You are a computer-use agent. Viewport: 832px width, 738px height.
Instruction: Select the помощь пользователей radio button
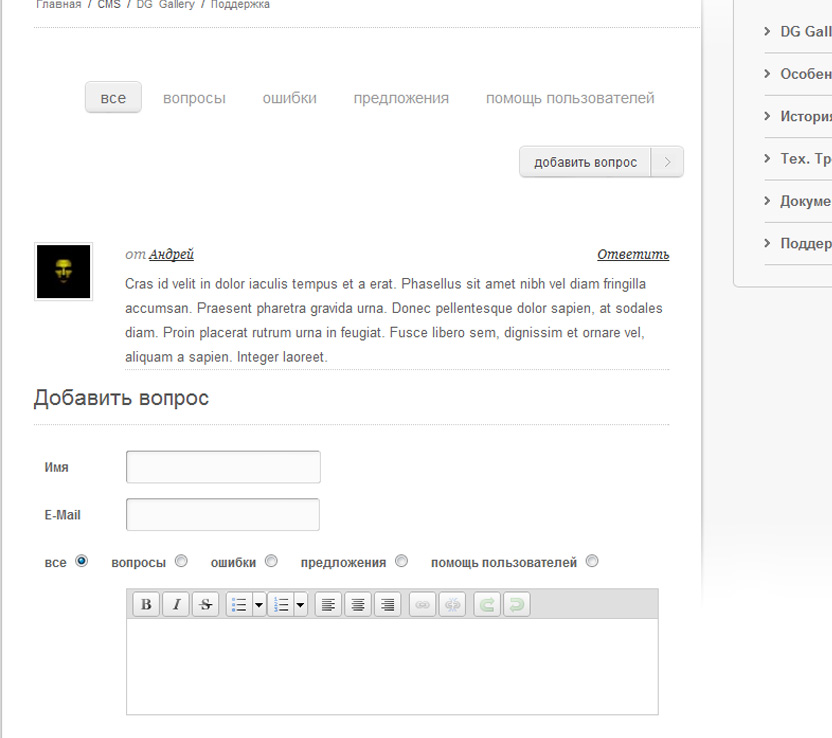(x=592, y=561)
